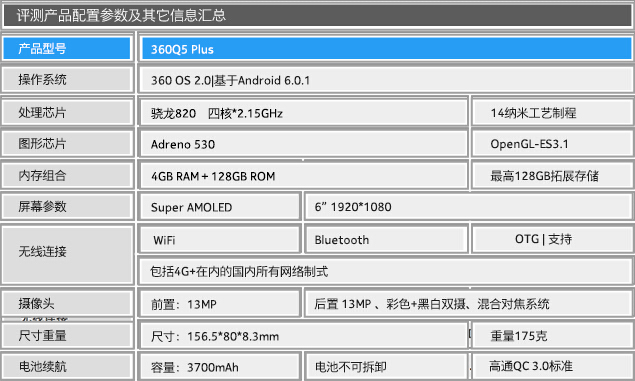Click the Adreno 530 cell
This screenshot has width=635, height=381.
pos(304,144)
